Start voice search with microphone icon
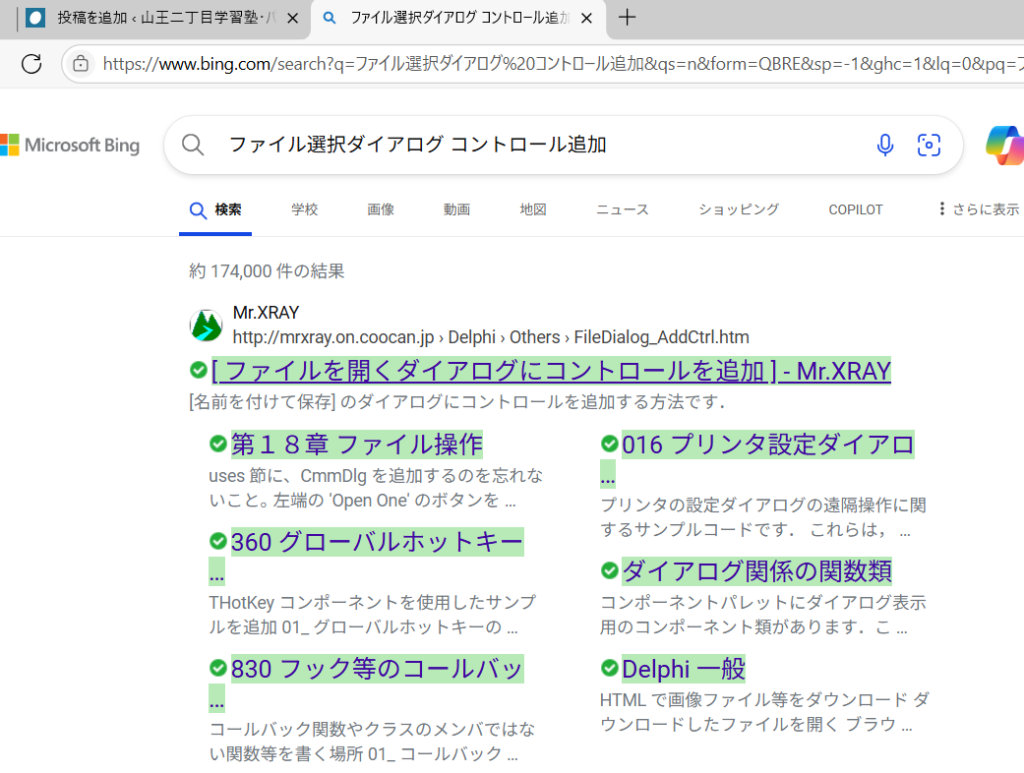Image resolution: width=1024 pixels, height=773 pixels. coord(885,145)
